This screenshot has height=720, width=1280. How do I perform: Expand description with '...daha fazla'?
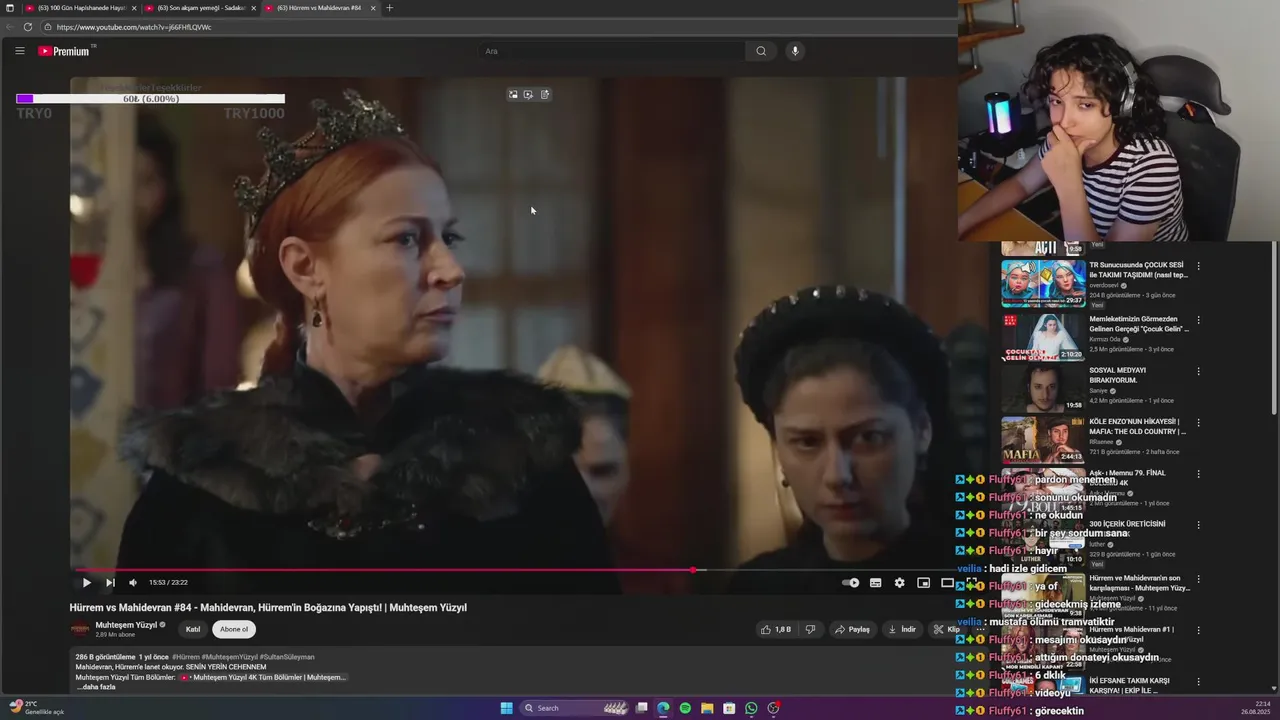tap(96, 687)
